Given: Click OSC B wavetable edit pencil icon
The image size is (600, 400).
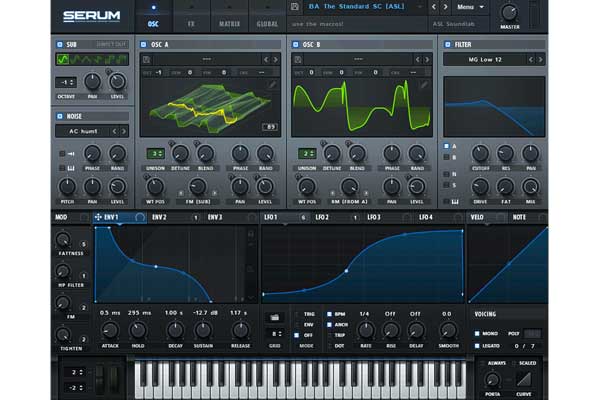Looking at the screenshot, I should [x=424, y=84].
